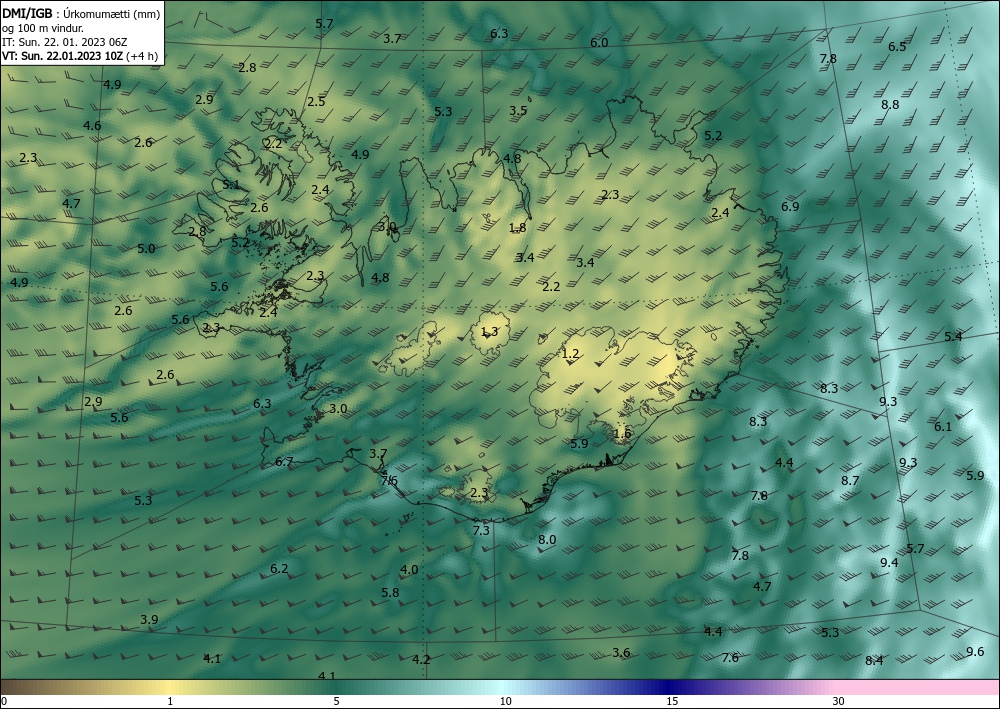Click the 'VT: Sun. 22.01.2023 10Z' valid time

(62, 56)
